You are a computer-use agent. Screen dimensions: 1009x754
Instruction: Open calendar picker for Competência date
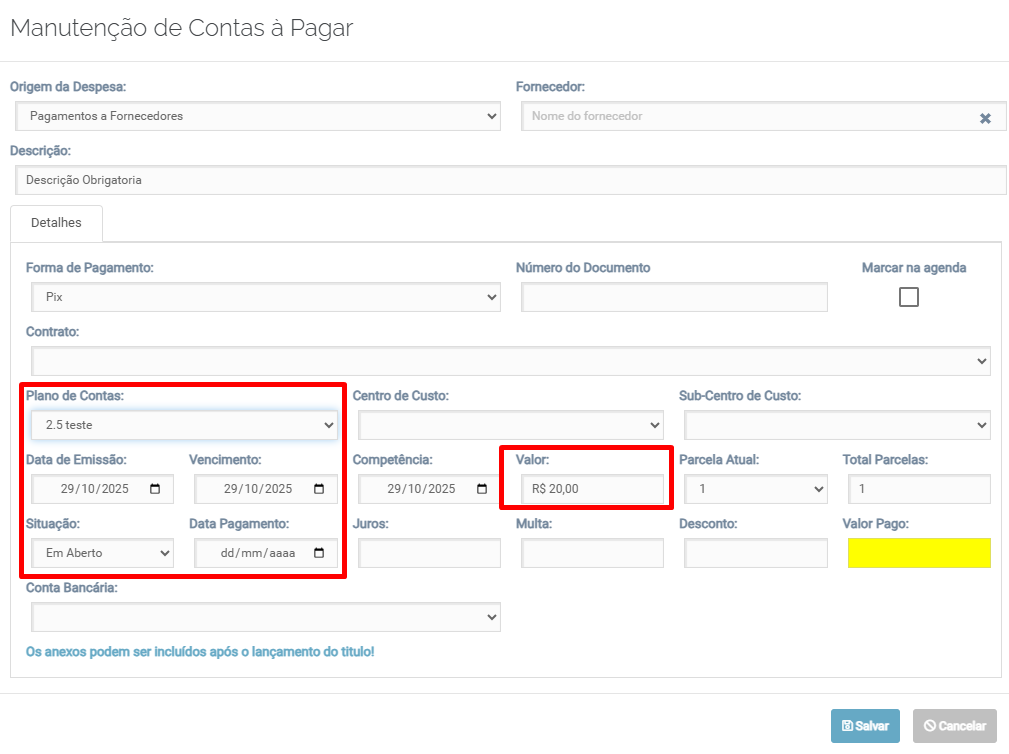click(482, 489)
